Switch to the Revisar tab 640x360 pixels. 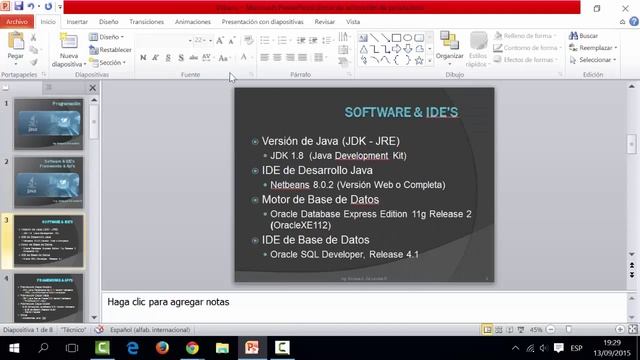point(324,22)
